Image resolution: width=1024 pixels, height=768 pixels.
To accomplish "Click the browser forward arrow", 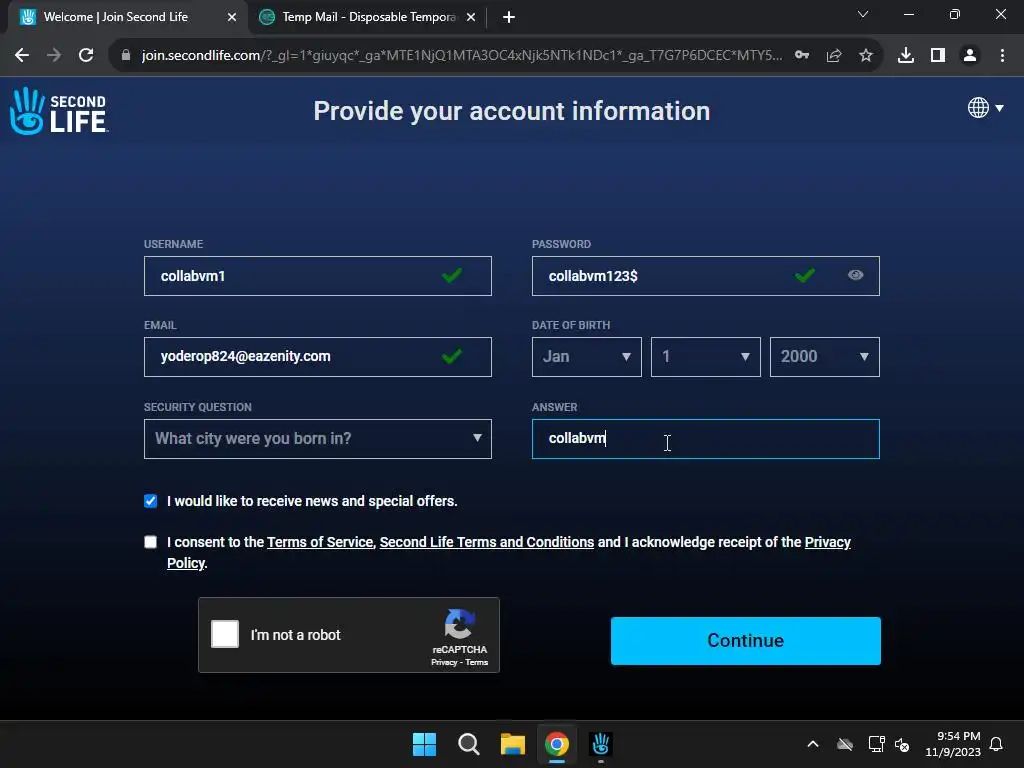I will click(54, 56).
